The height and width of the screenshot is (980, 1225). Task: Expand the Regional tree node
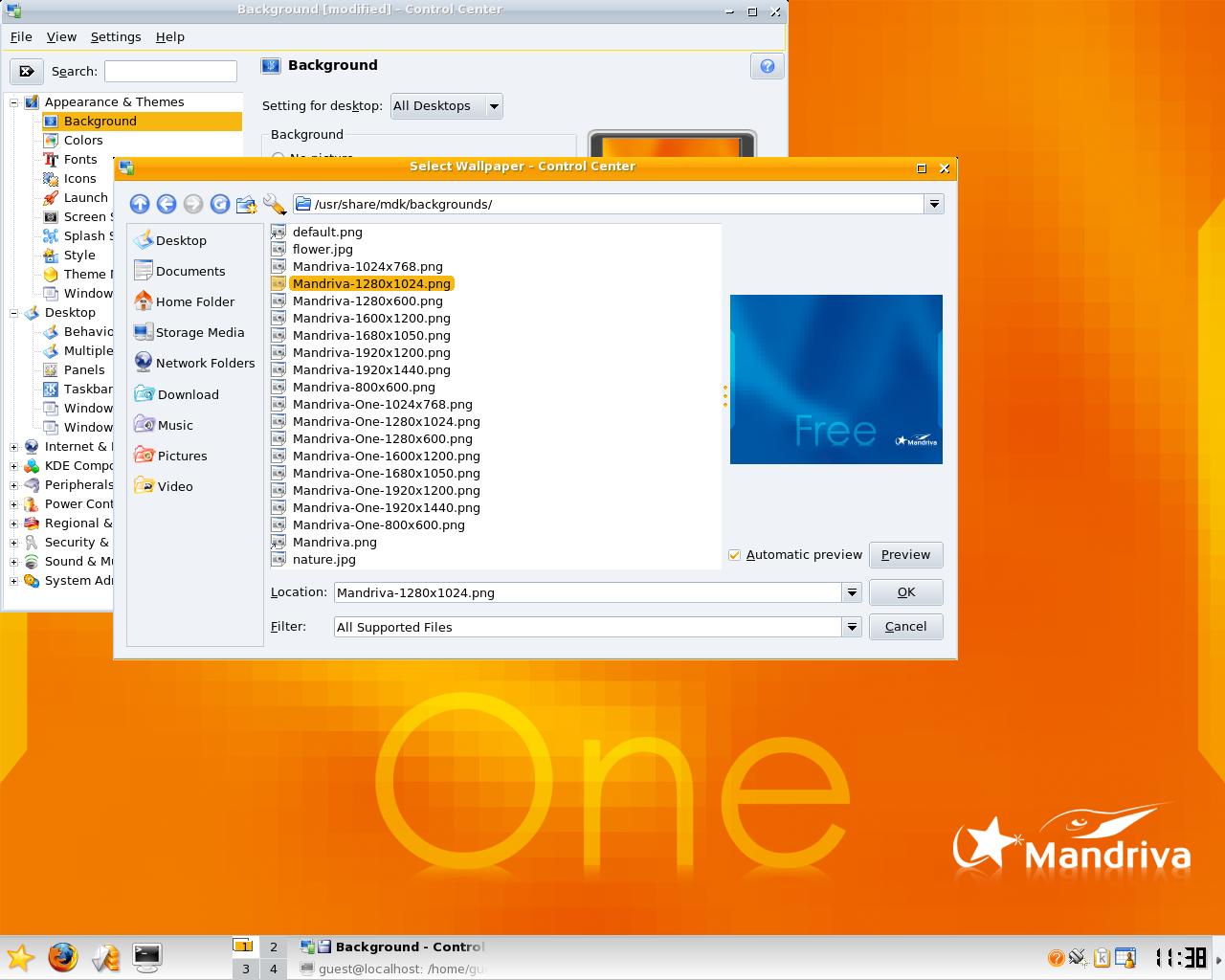click(x=14, y=523)
